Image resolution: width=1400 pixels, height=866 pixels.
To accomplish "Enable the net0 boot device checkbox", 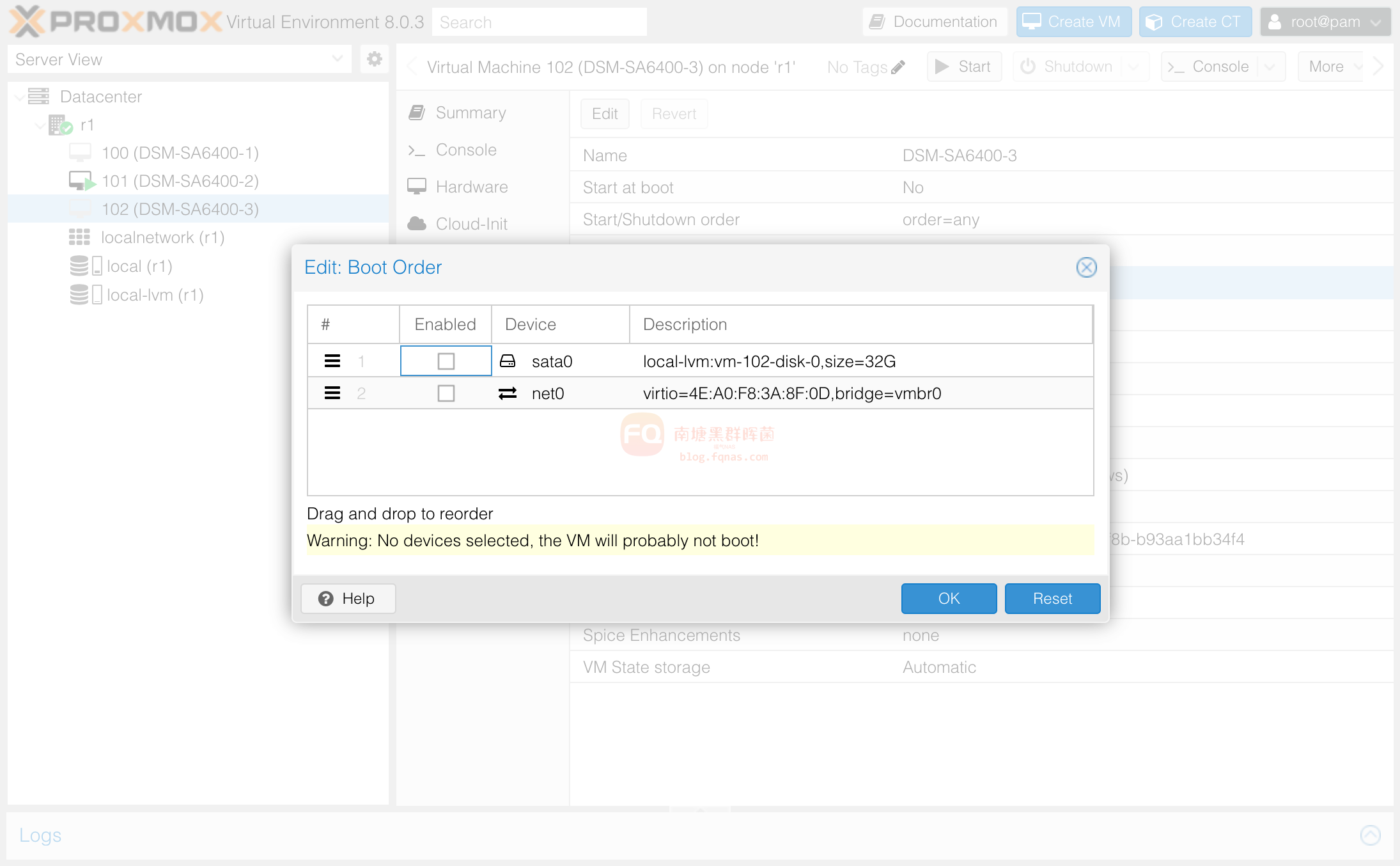I will point(446,393).
